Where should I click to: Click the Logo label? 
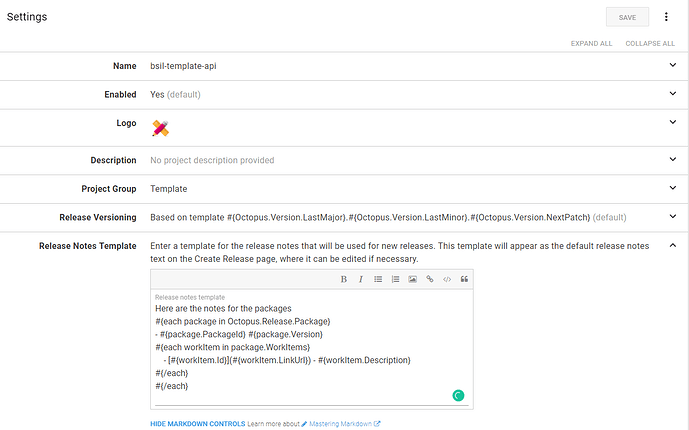(127, 123)
